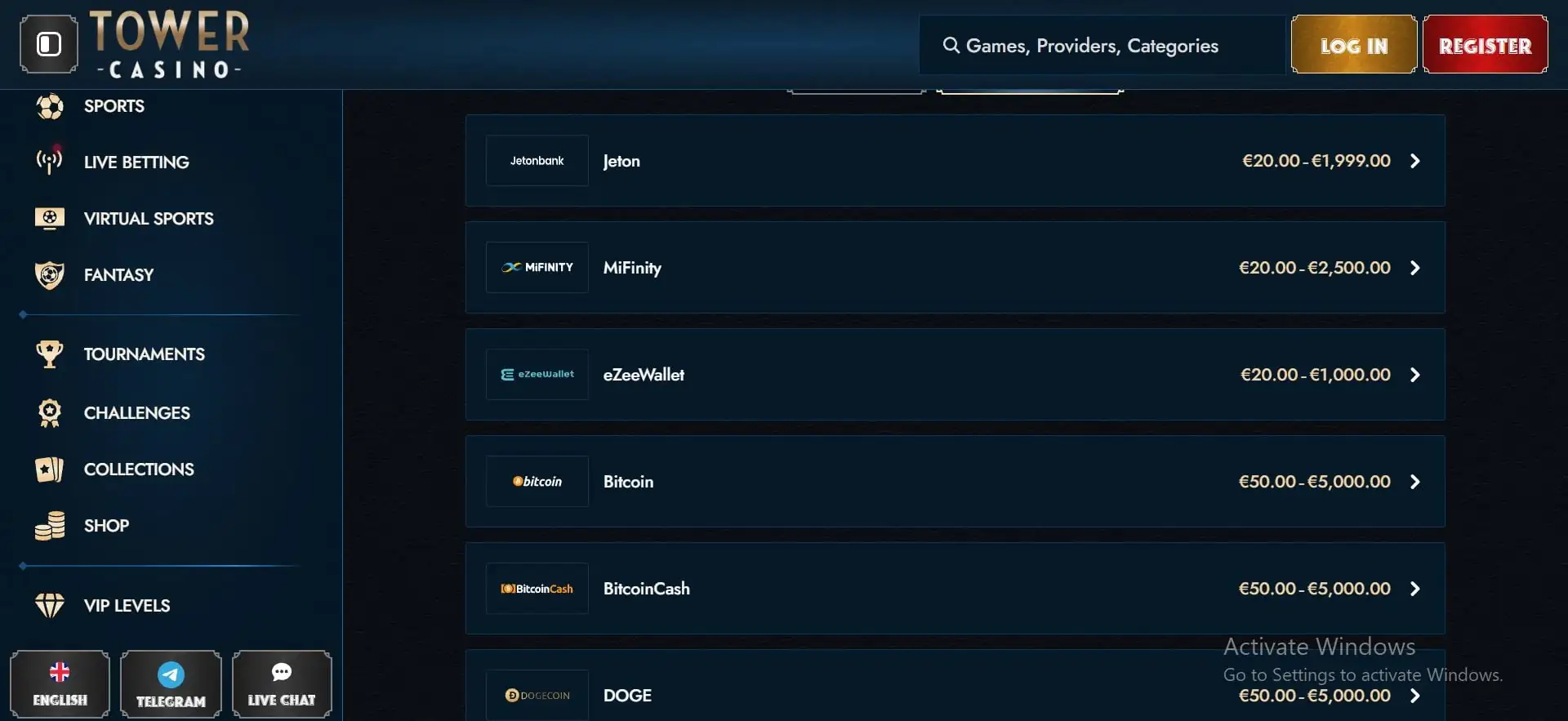Screen dimensions: 1568x721
Task: Expand the Bitcoin row chevron
Action: [1415, 482]
